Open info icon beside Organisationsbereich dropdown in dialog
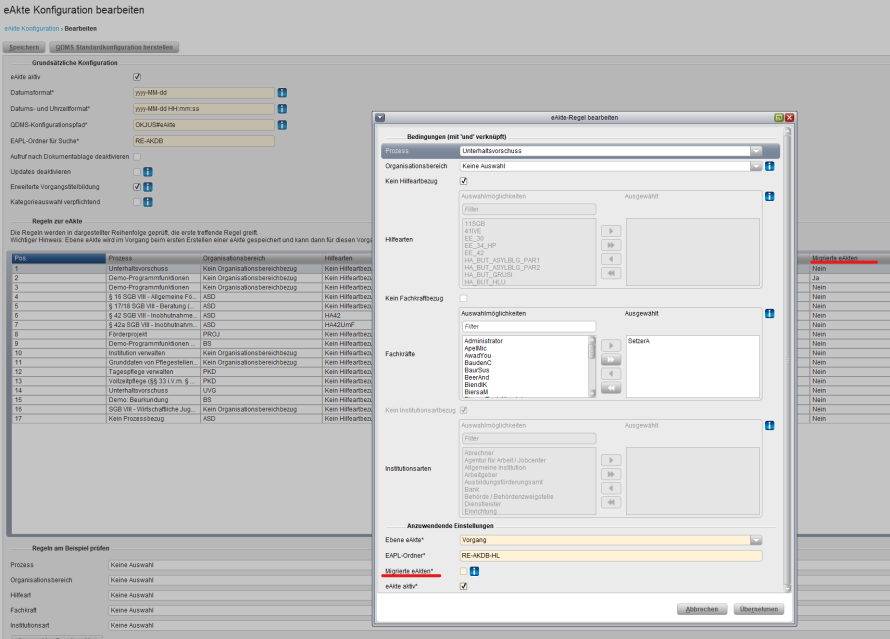Viewport: 890px width, 639px height. (770, 166)
